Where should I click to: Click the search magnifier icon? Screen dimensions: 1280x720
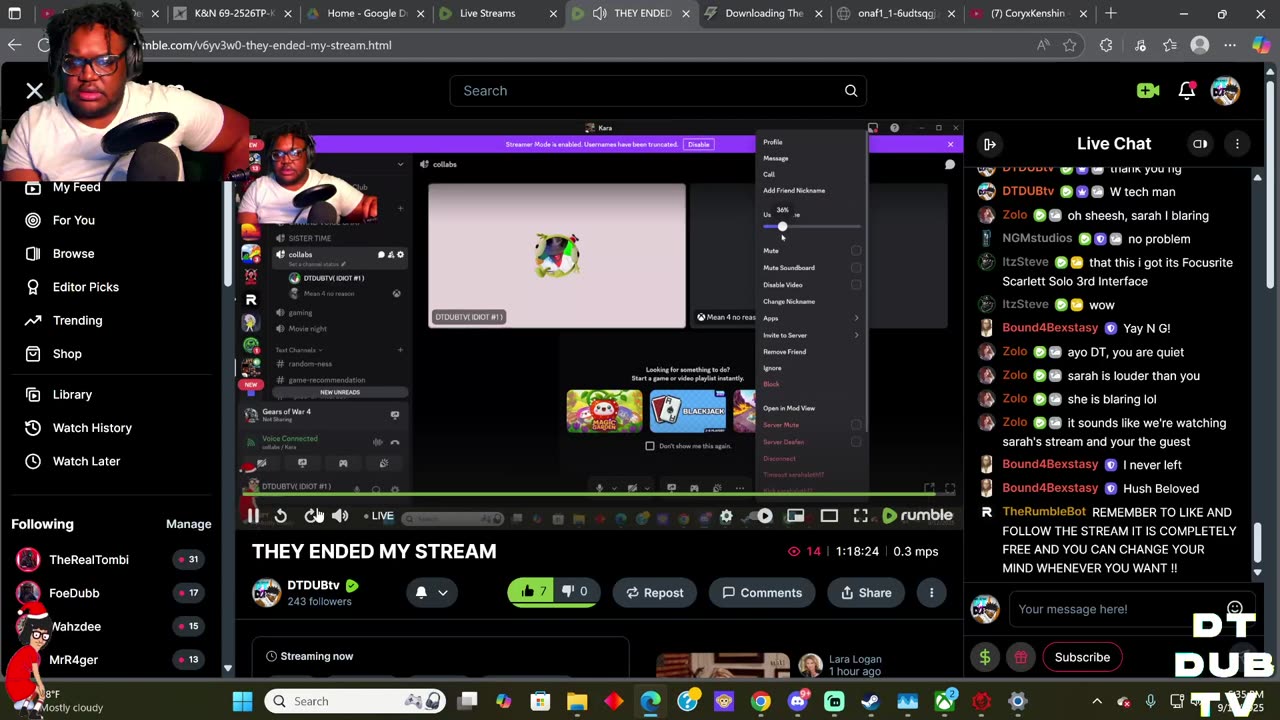(851, 91)
